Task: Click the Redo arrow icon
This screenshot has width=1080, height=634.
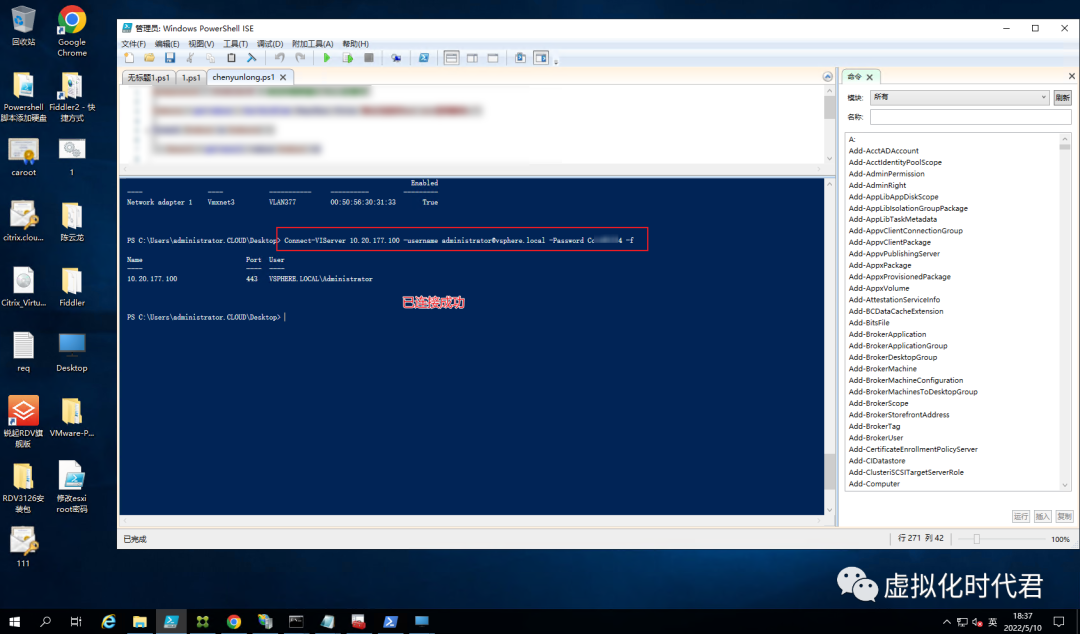Action: (x=300, y=59)
